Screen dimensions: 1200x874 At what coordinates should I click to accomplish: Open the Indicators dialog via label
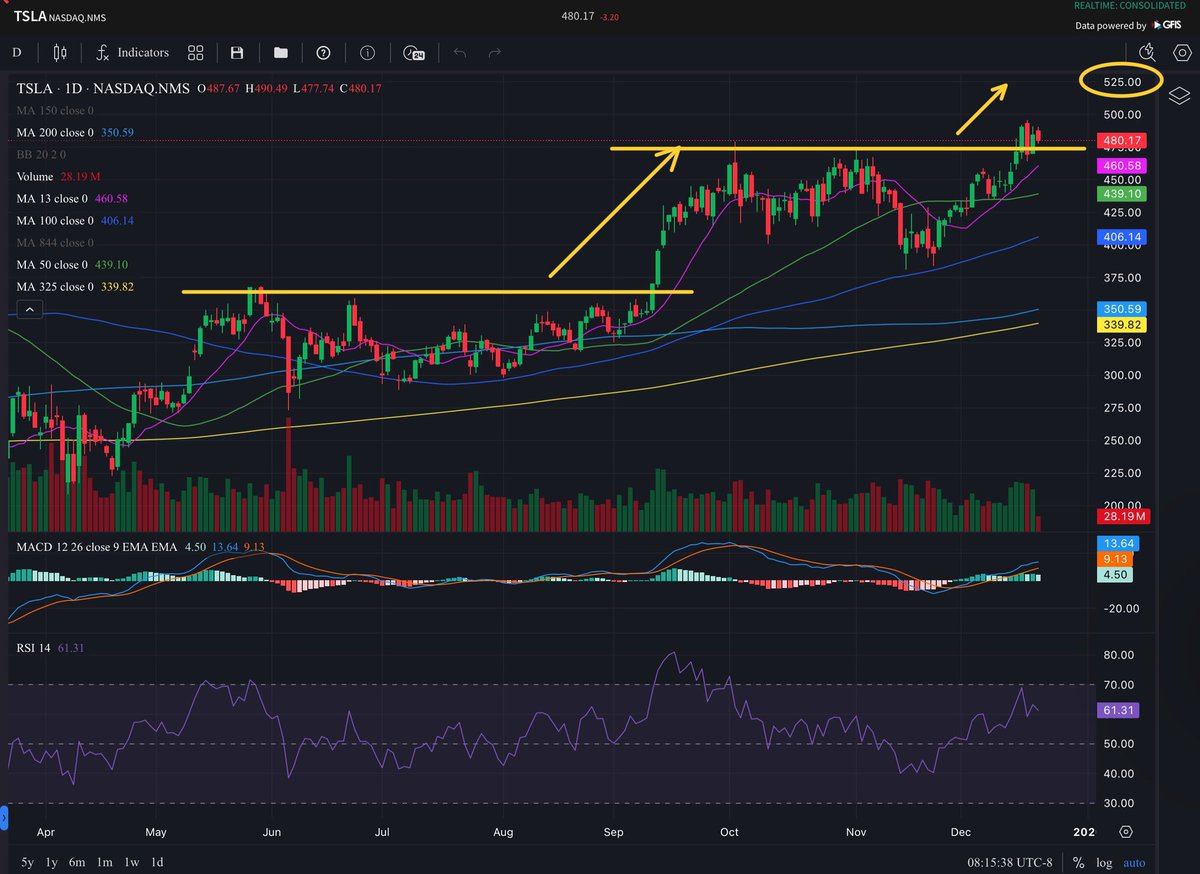pyautogui.click(x=143, y=52)
